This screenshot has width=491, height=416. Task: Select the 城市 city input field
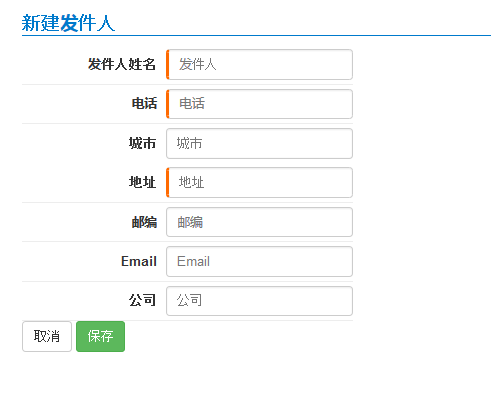coord(259,143)
